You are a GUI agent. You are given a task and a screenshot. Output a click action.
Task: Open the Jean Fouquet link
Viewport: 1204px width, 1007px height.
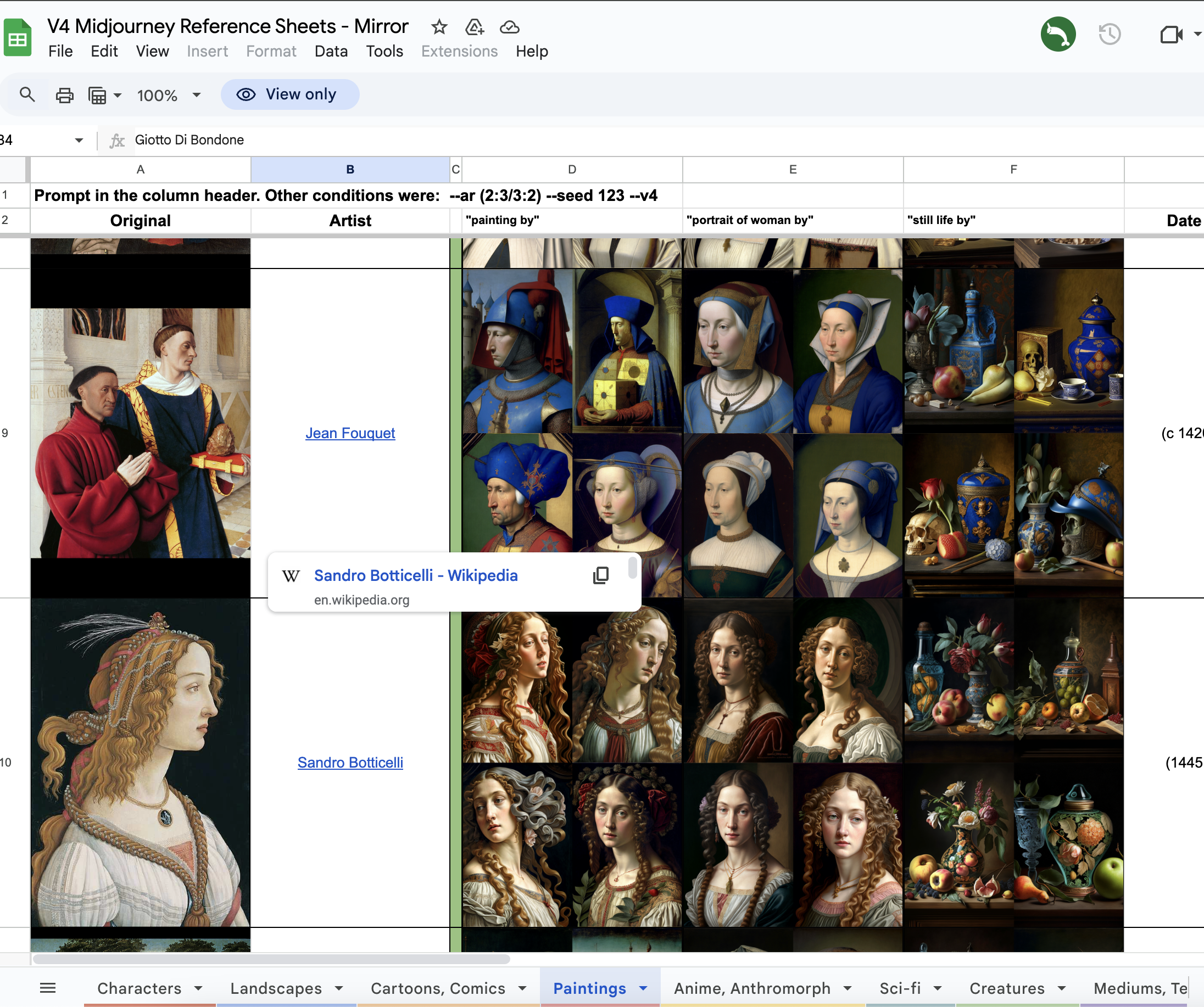350,433
